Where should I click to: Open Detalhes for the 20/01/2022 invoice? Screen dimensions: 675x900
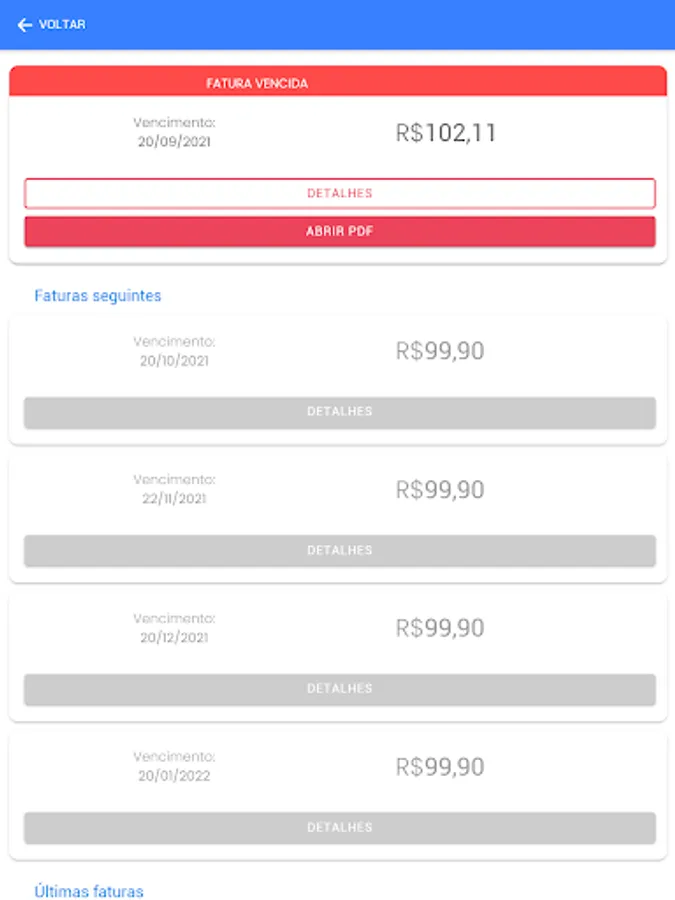(x=339, y=828)
